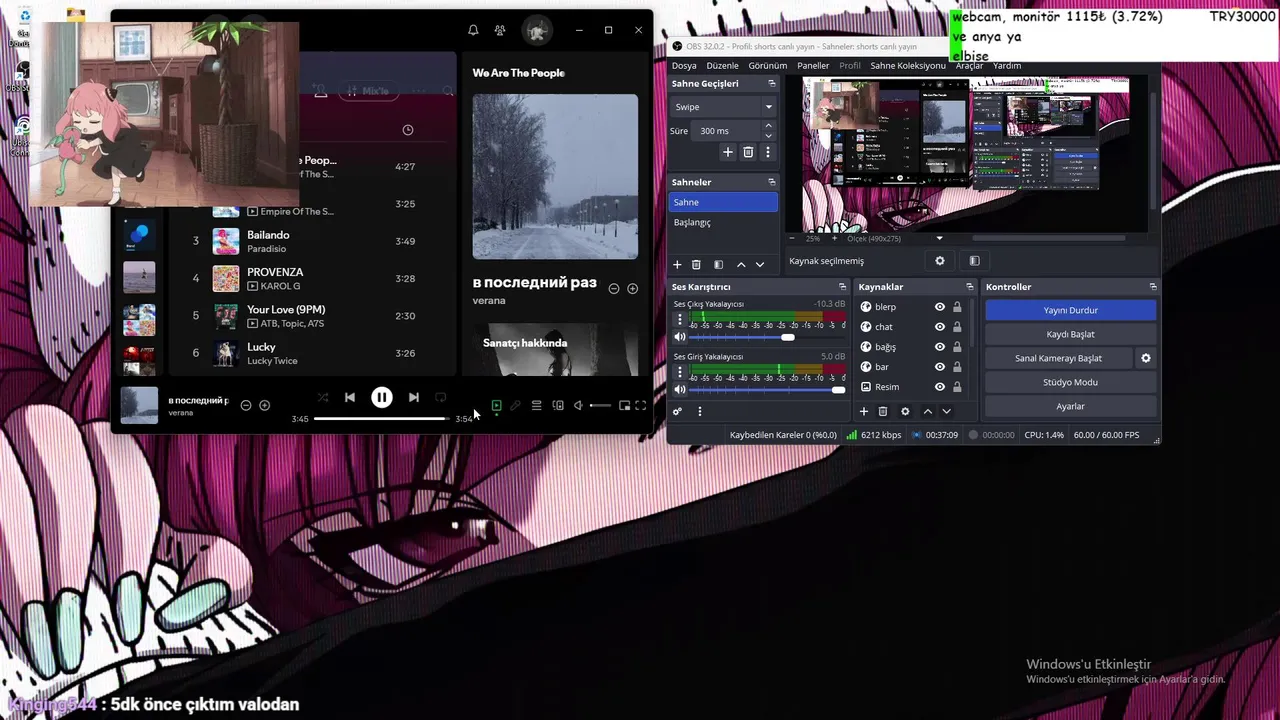Open the album cover in Now Playing panel
This screenshot has height=720, width=1280.
coord(555,177)
